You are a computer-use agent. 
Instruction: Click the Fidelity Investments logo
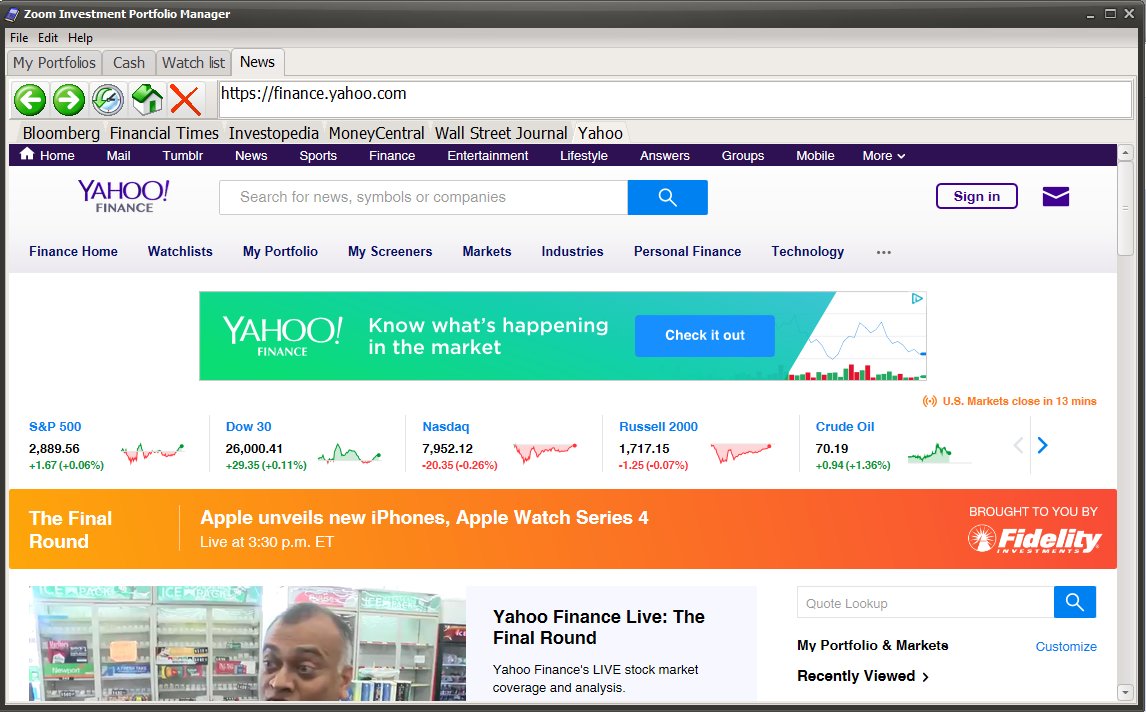[1034, 539]
